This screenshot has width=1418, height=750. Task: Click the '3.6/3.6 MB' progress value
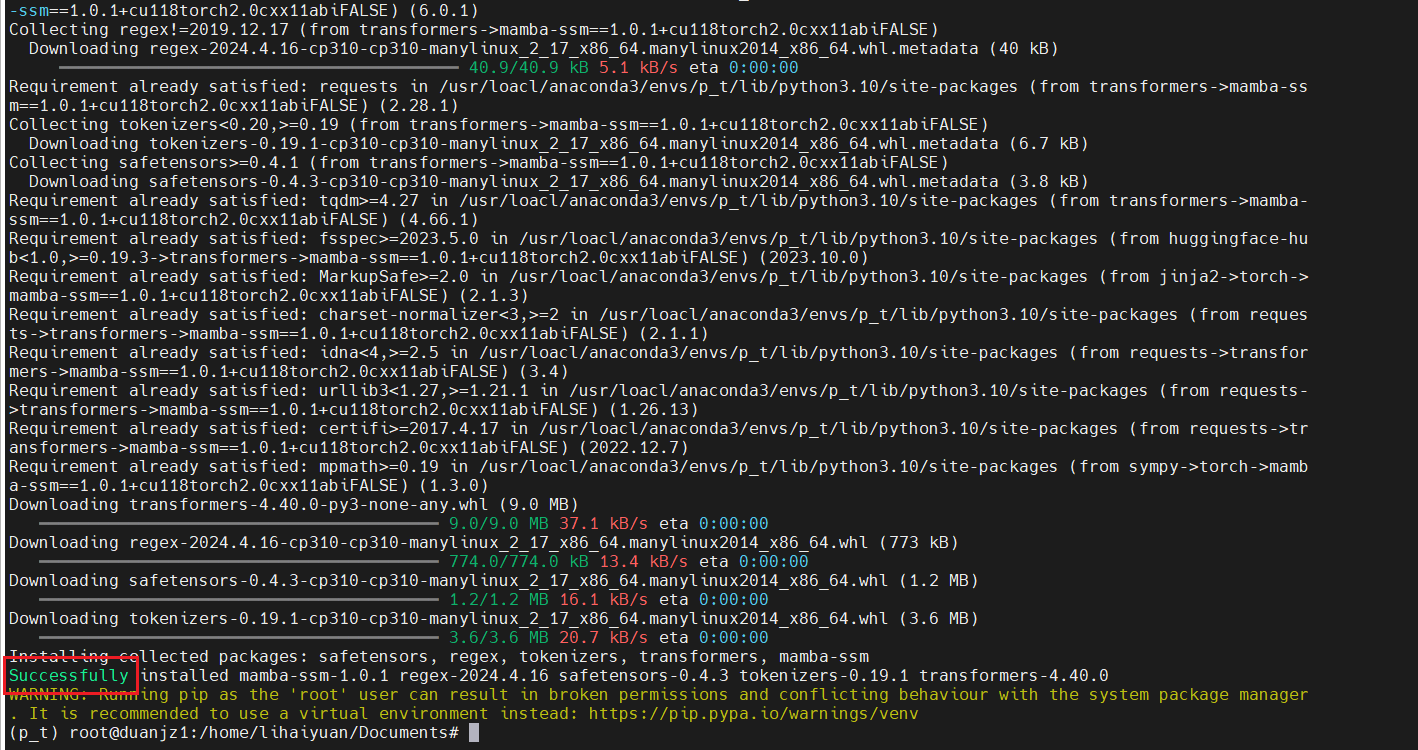pos(499,638)
